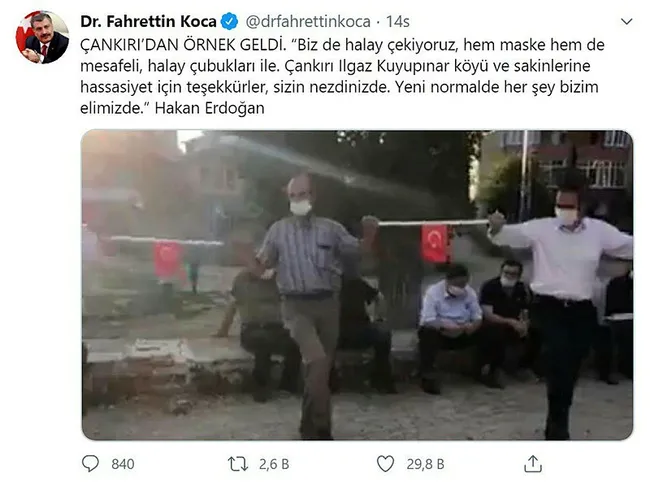The width and height of the screenshot is (650, 482).
Task: Click the blurred red flag at video left
Action: (167, 260)
